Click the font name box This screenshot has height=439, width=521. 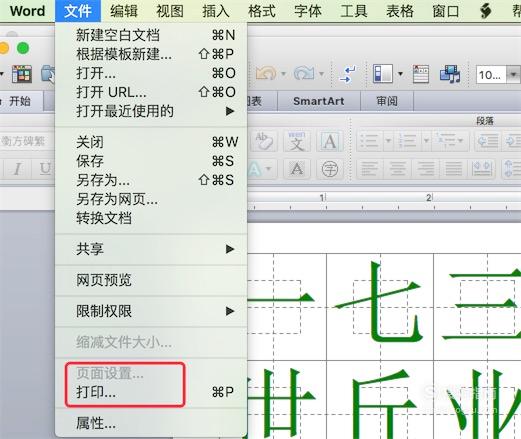(27, 141)
